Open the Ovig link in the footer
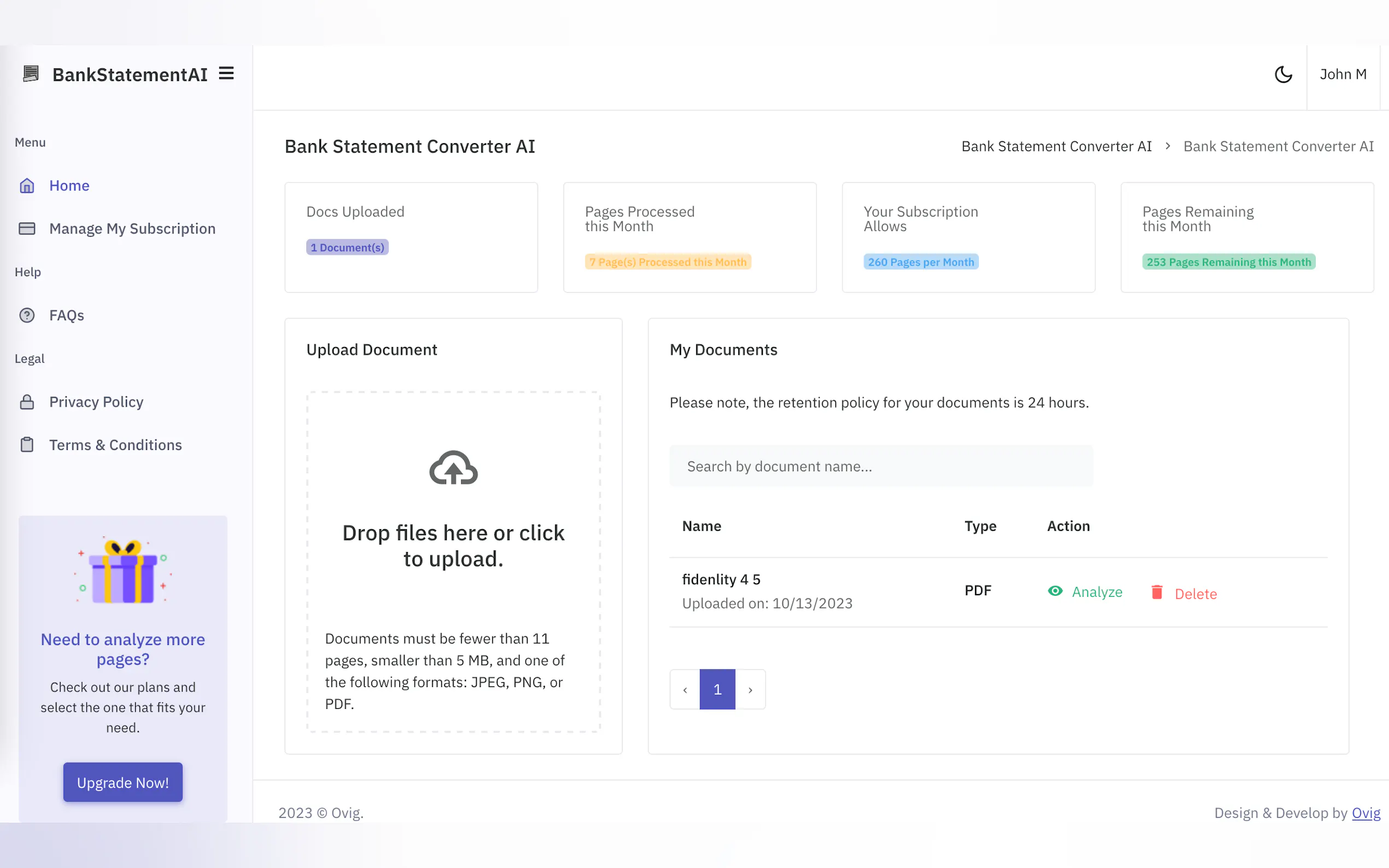1389x868 pixels. (x=1367, y=812)
